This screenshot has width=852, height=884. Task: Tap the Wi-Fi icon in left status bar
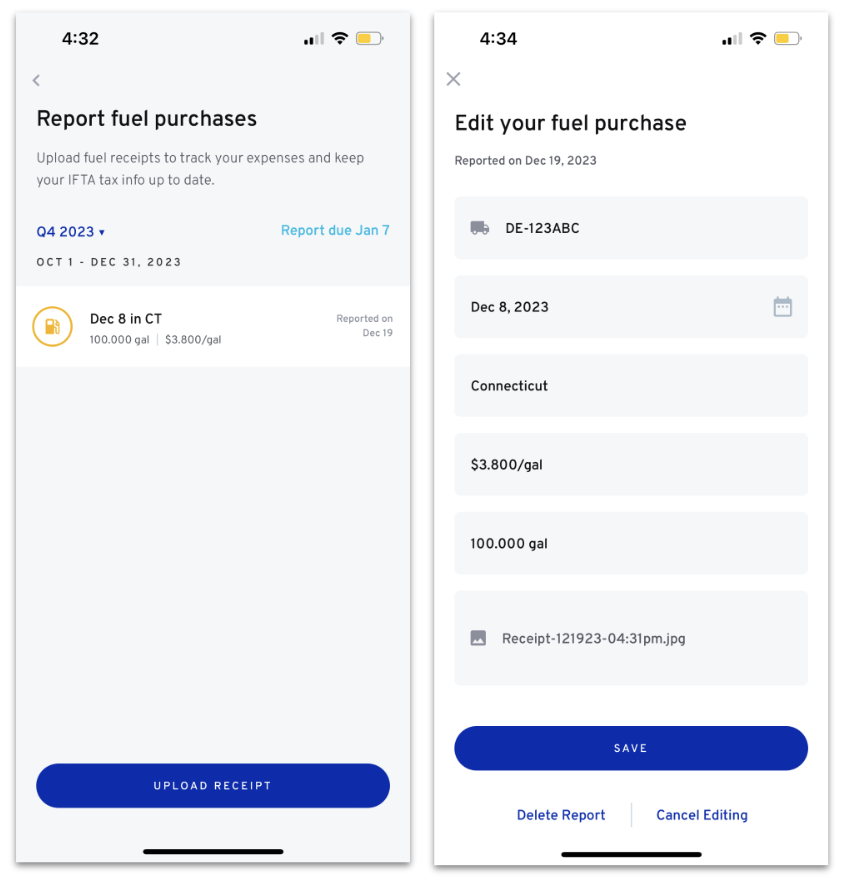[x=340, y=38]
